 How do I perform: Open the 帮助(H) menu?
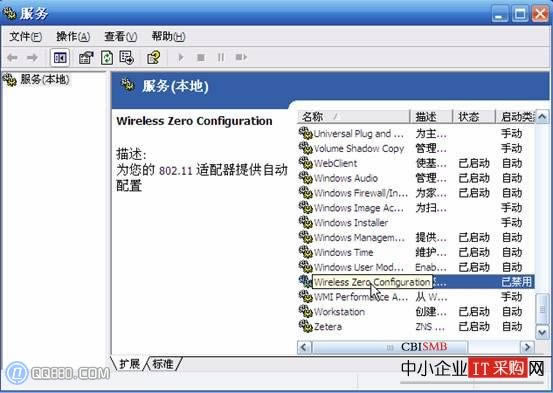coord(168,36)
